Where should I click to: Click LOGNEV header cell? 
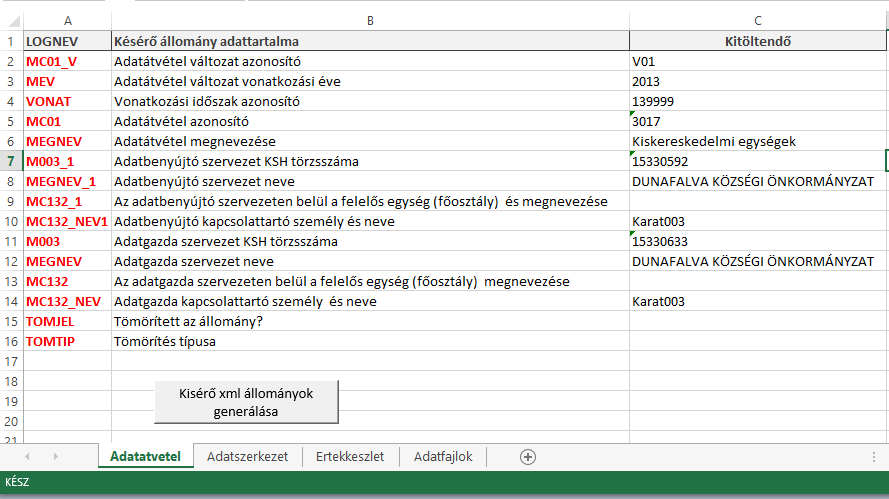[67, 41]
